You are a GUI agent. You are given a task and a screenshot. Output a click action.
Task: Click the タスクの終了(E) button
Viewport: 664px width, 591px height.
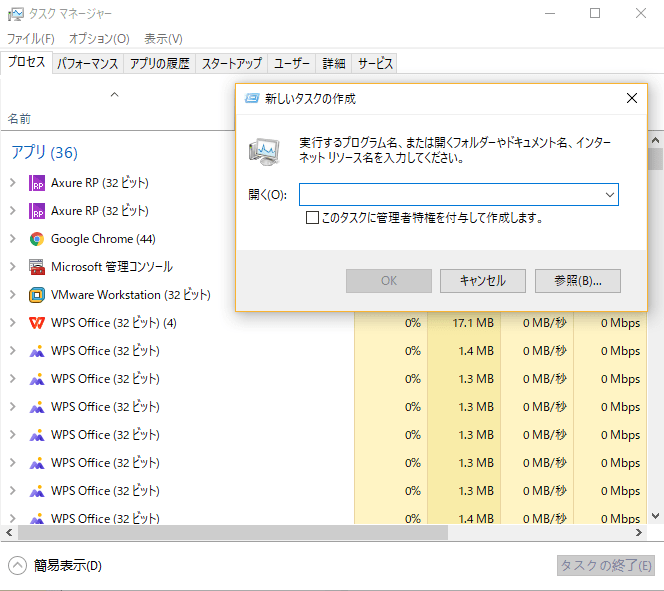pos(606,566)
